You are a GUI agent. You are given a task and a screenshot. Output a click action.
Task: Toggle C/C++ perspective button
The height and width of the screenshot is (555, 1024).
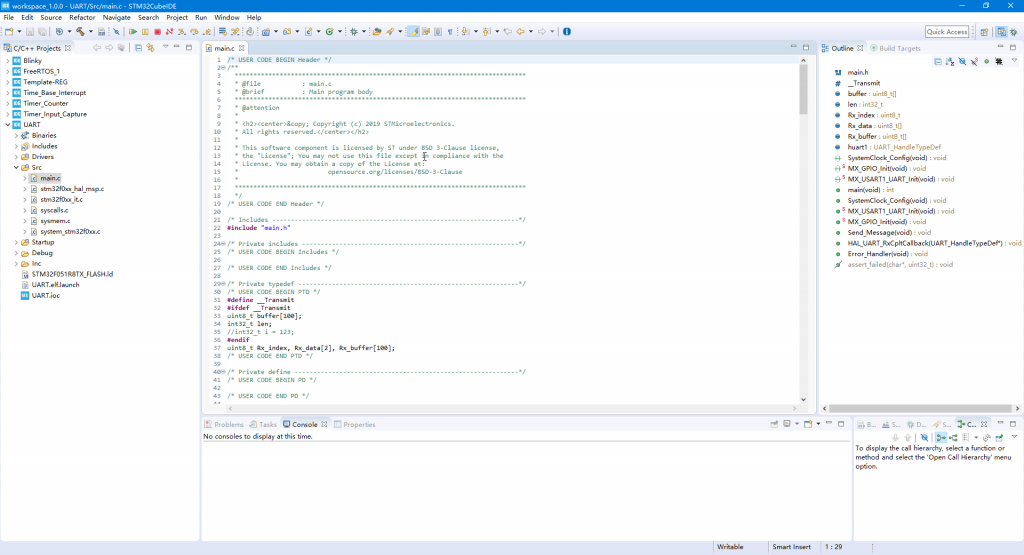[x=1001, y=31]
